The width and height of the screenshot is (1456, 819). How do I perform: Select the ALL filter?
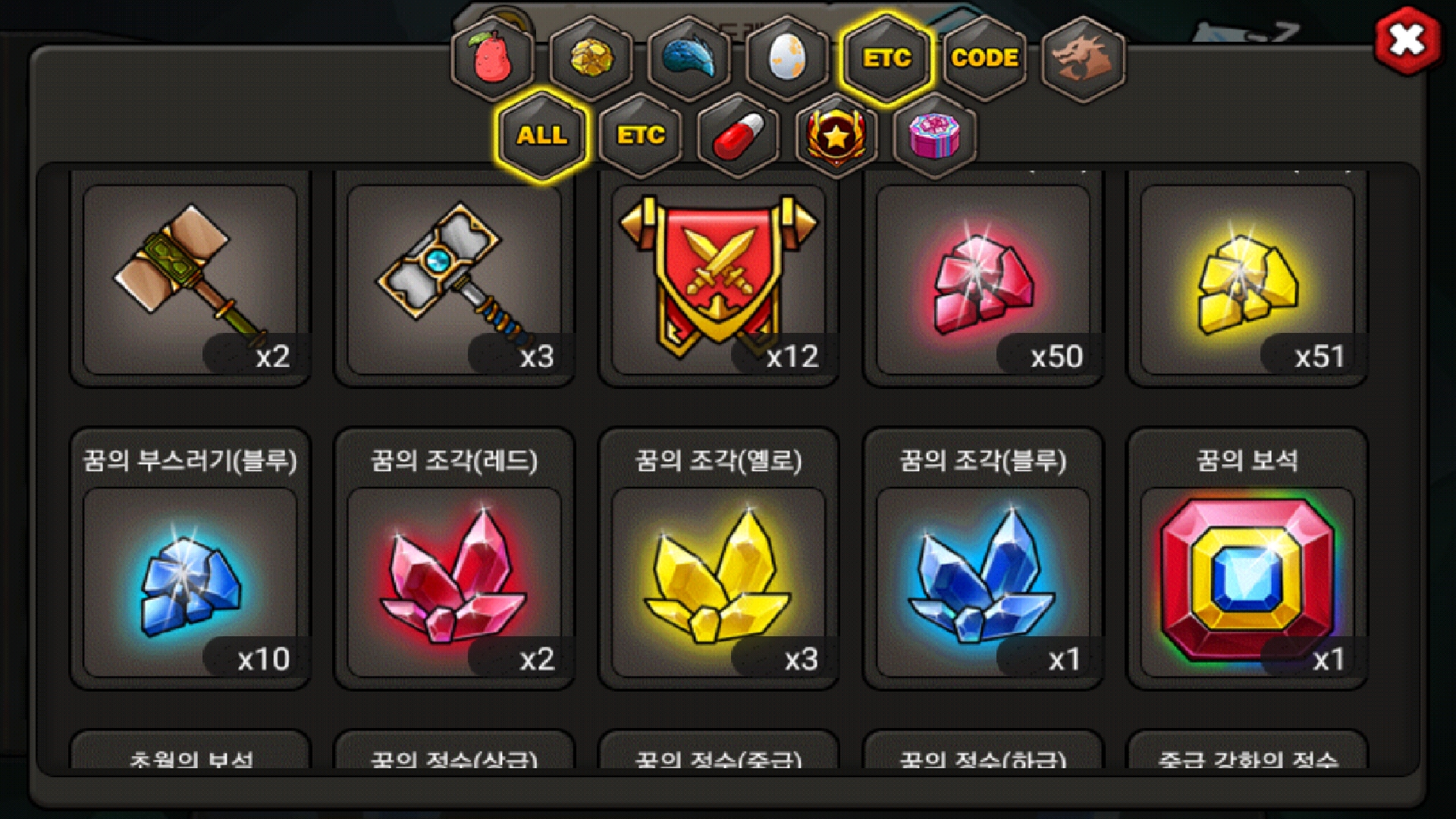point(541,136)
